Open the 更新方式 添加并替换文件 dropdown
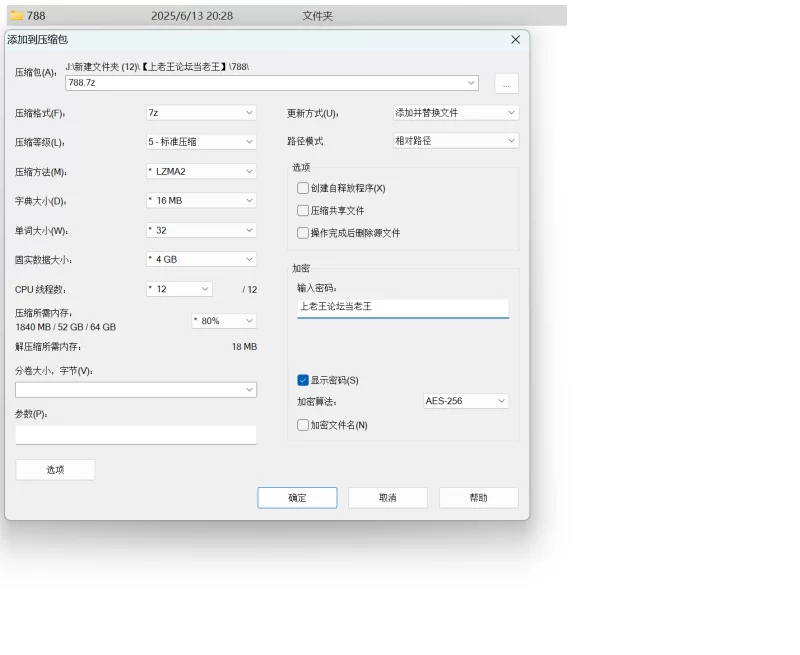Screen dimensions: 800x655 (456, 113)
